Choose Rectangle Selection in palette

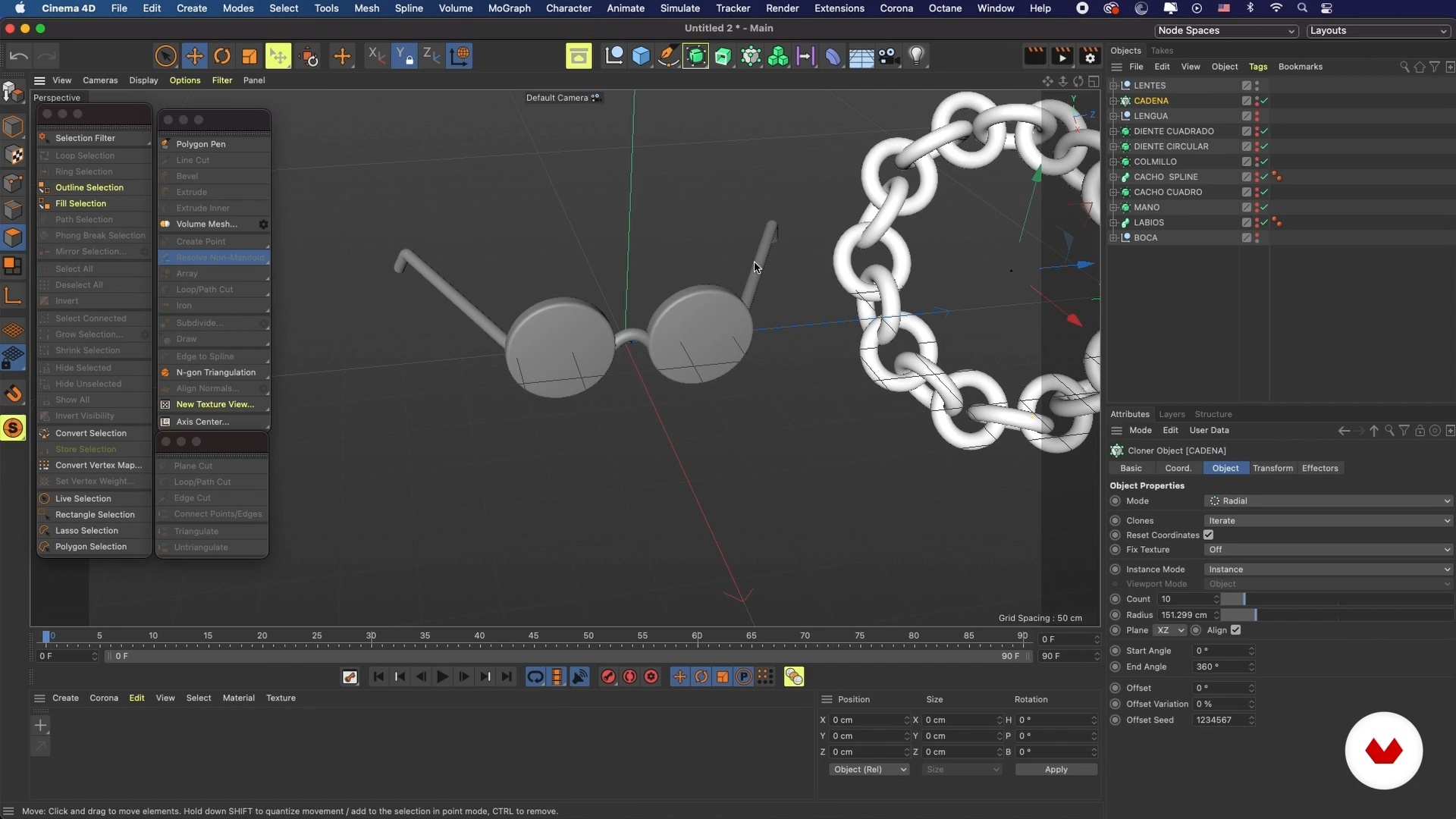point(95,514)
